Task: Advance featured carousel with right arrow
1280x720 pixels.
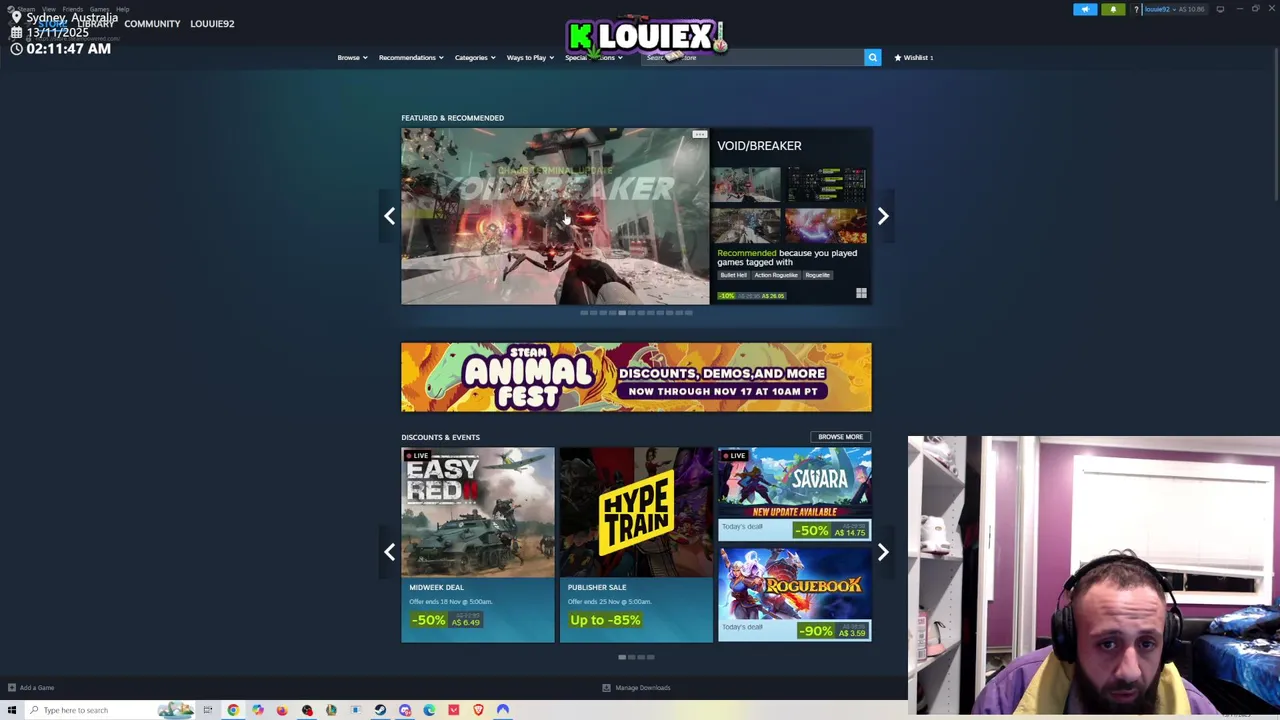Action: point(883,216)
